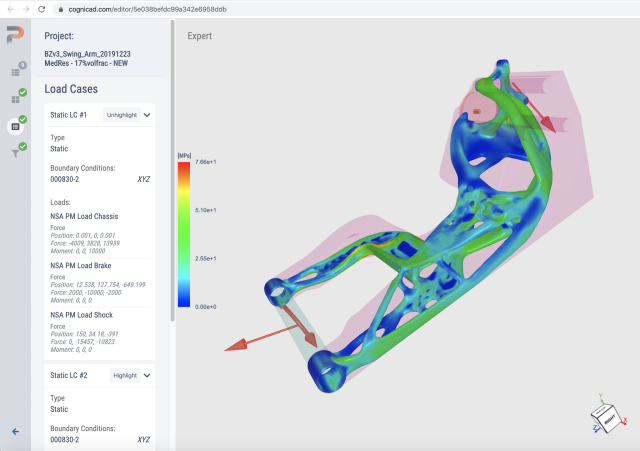Screen dimensions: 640x451
Task: Collapse Static LC #2 with chevron
Action: [148, 375]
